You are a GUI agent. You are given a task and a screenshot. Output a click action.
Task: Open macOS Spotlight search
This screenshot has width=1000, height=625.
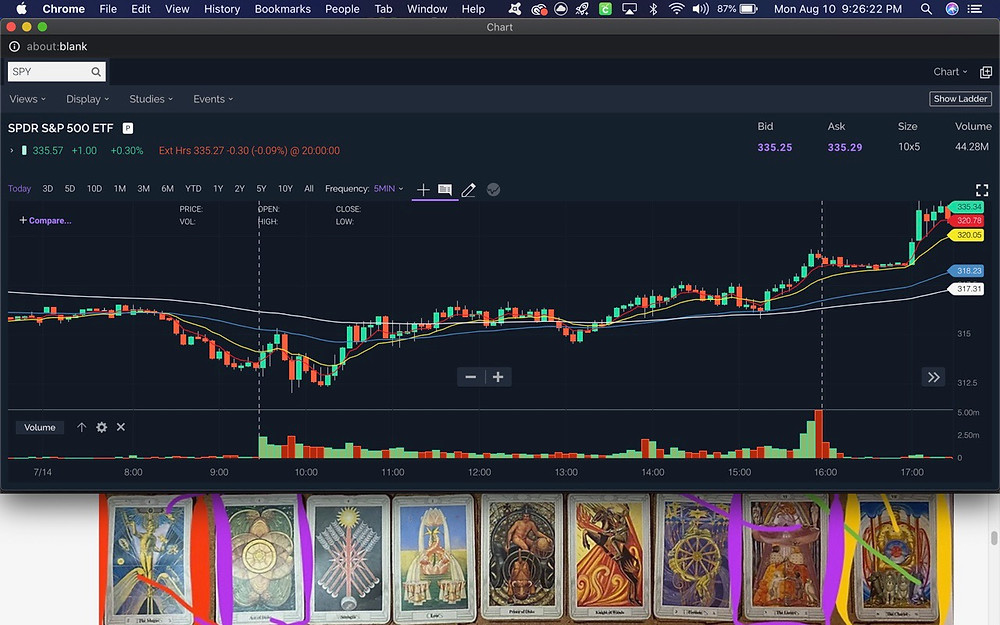tap(926, 9)
